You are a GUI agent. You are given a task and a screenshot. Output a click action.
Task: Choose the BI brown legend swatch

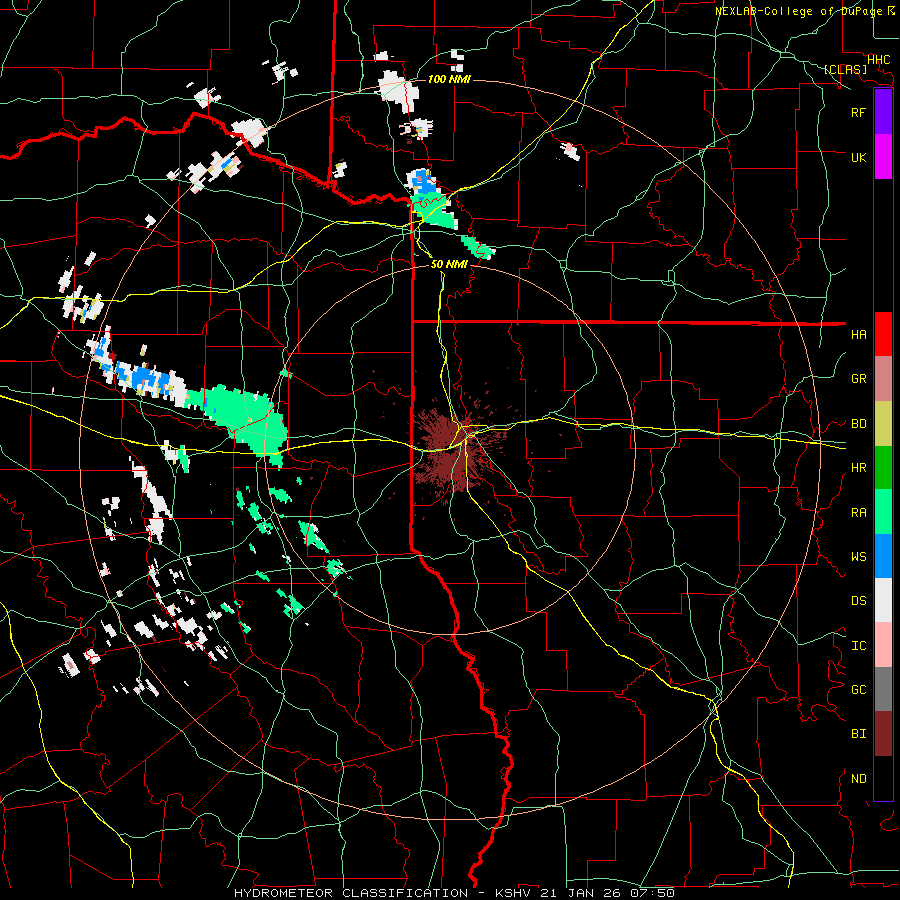[883, 734]
